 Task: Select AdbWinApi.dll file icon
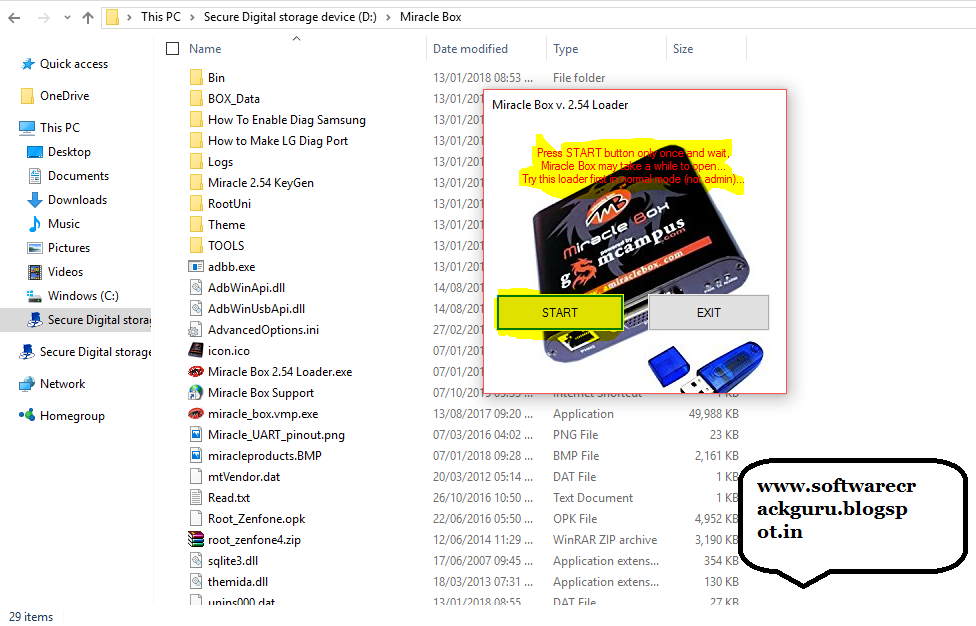pyautogui.click(x=196, y=287)
